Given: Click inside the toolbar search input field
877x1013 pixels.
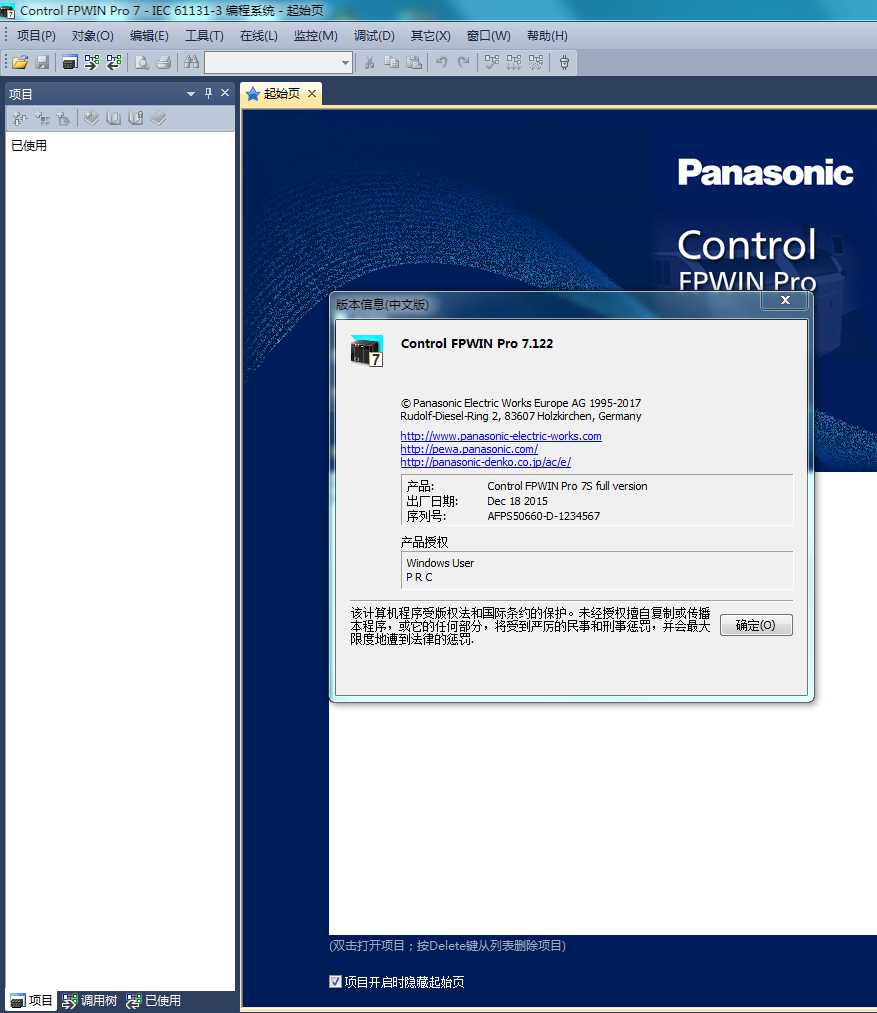Looking at the screenshot, I should click(x=271, y=63).
